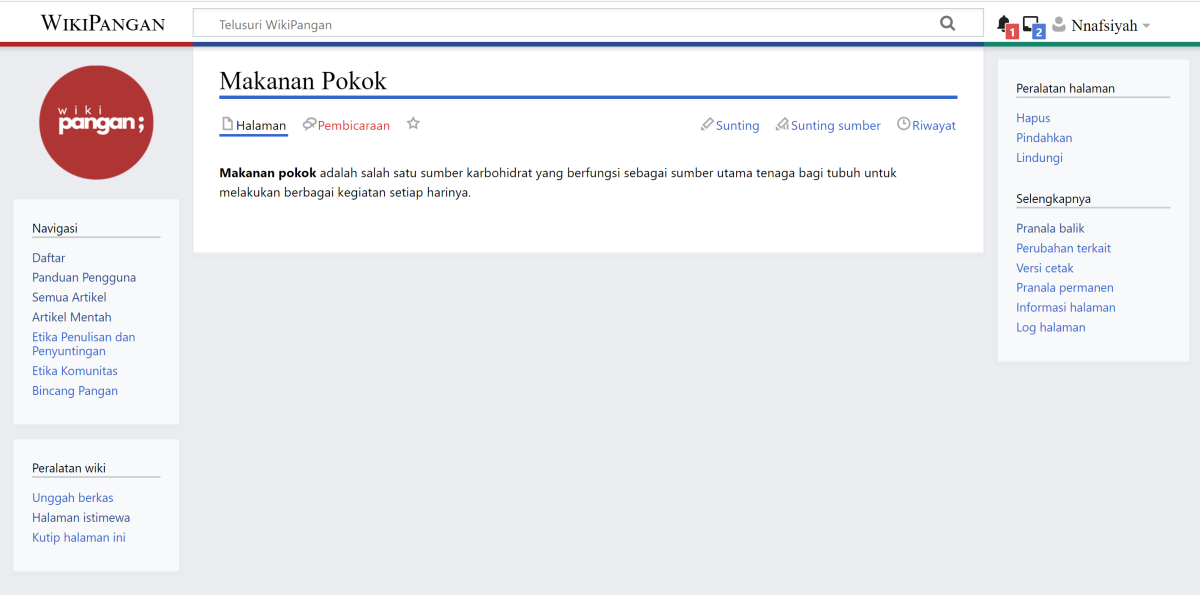This screenshot has height=595, width=1200.
Task: Switch to the Pembicaraan tab
Action: pos(346,125)
